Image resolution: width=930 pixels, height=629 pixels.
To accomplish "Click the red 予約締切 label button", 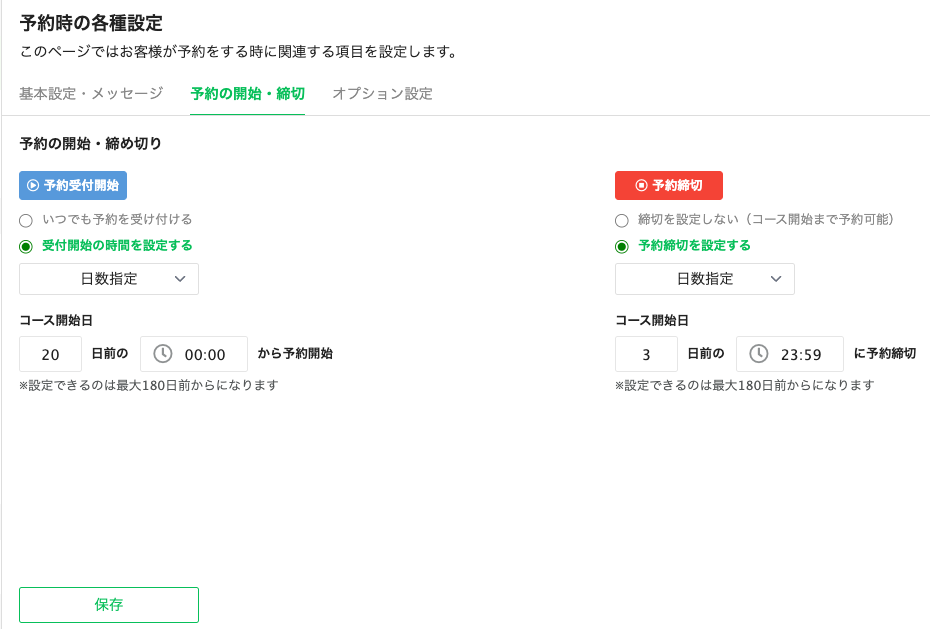I will [x=669, y=185].
